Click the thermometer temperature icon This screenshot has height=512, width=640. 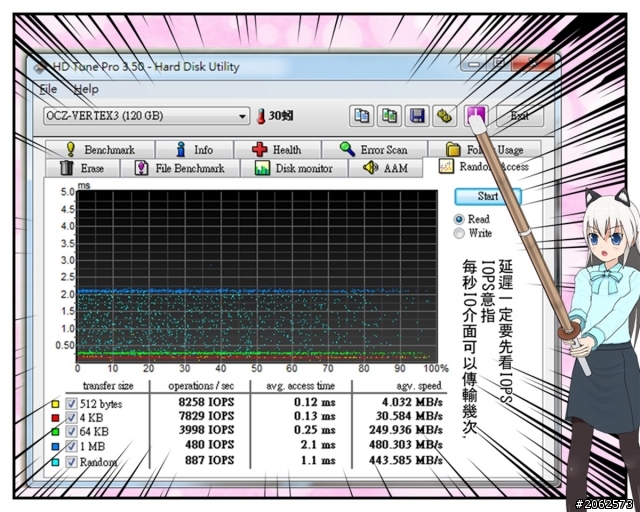(x=261, y=116)
